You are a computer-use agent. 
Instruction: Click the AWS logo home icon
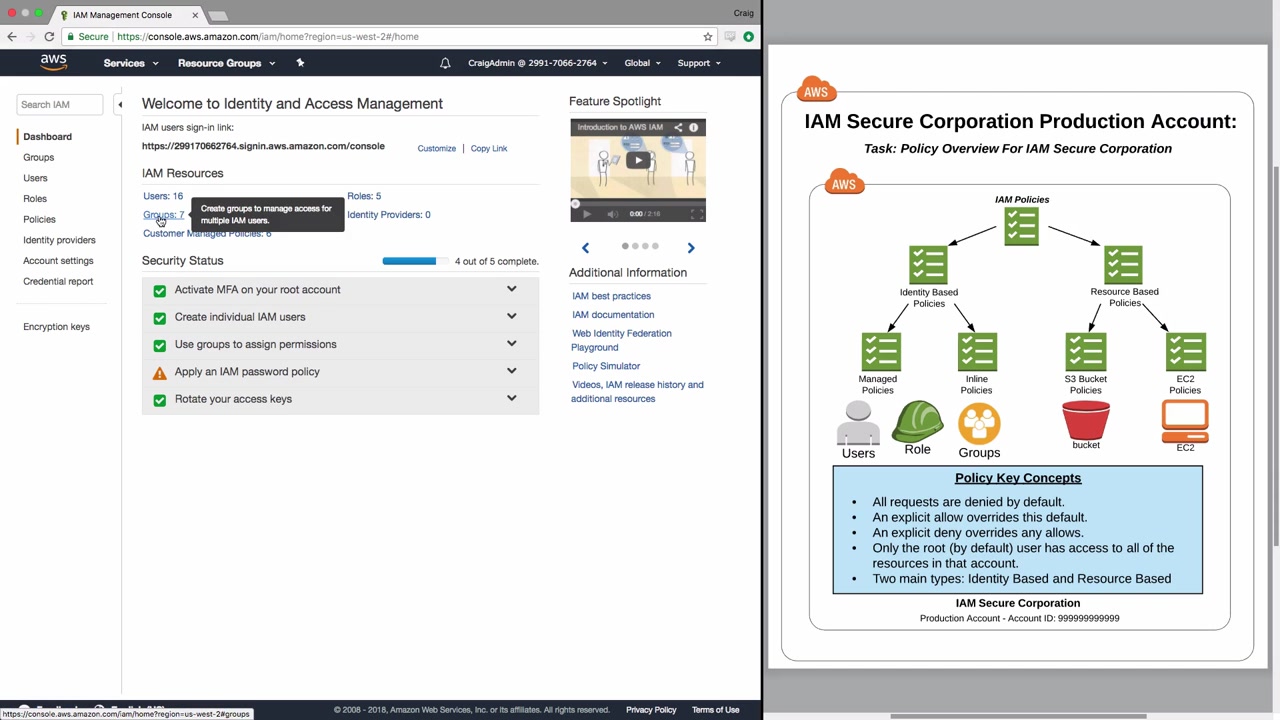point(54,62)
